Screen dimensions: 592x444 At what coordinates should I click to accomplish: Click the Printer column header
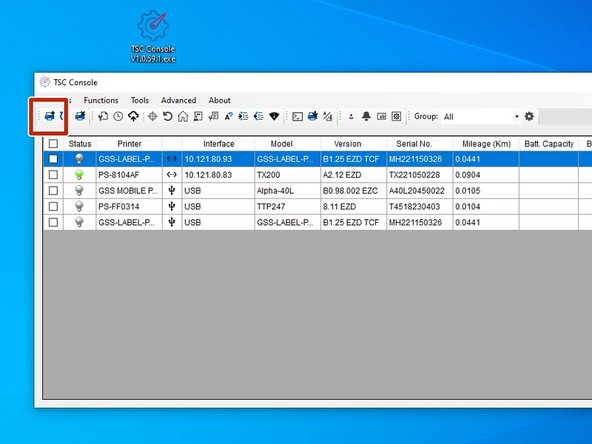129,144
